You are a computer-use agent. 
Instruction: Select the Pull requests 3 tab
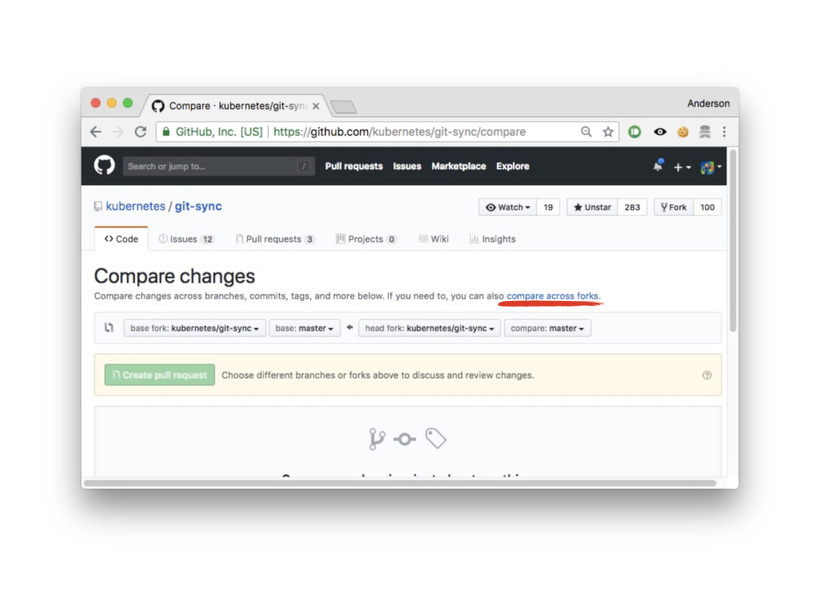(x=275, y=239)
